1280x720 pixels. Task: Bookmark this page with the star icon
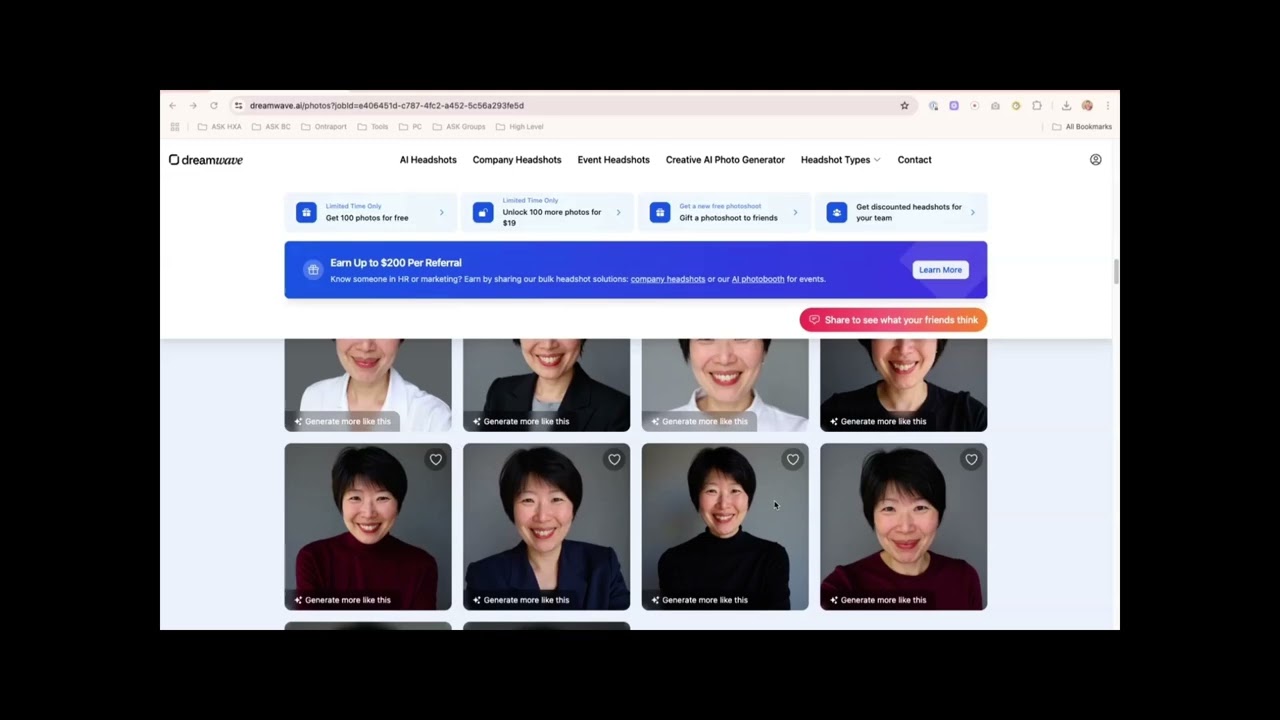coord(904,105)
